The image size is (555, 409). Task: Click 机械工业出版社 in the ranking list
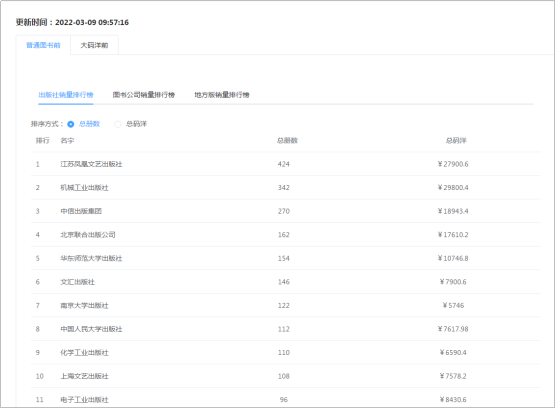click(84, 188)
